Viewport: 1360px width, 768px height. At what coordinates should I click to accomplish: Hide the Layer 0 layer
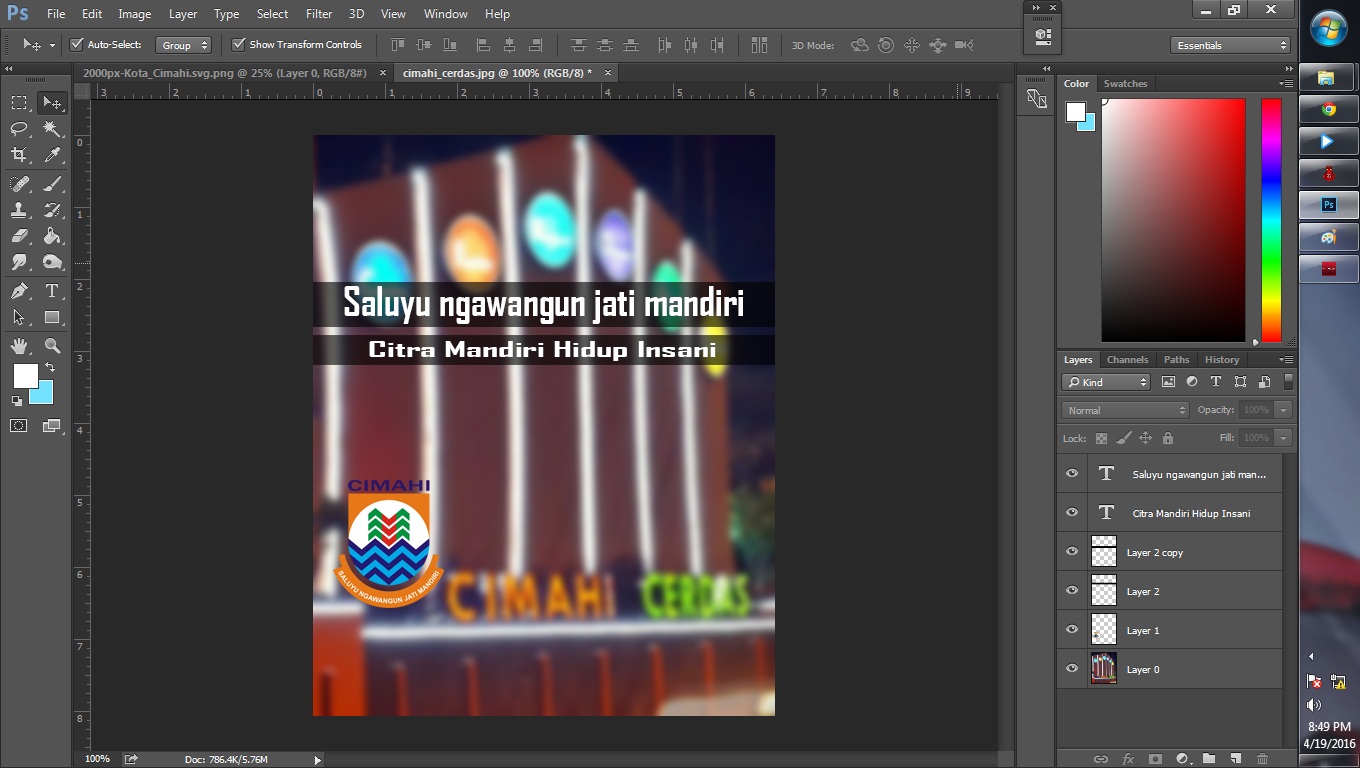click(x=1071, y=669)
